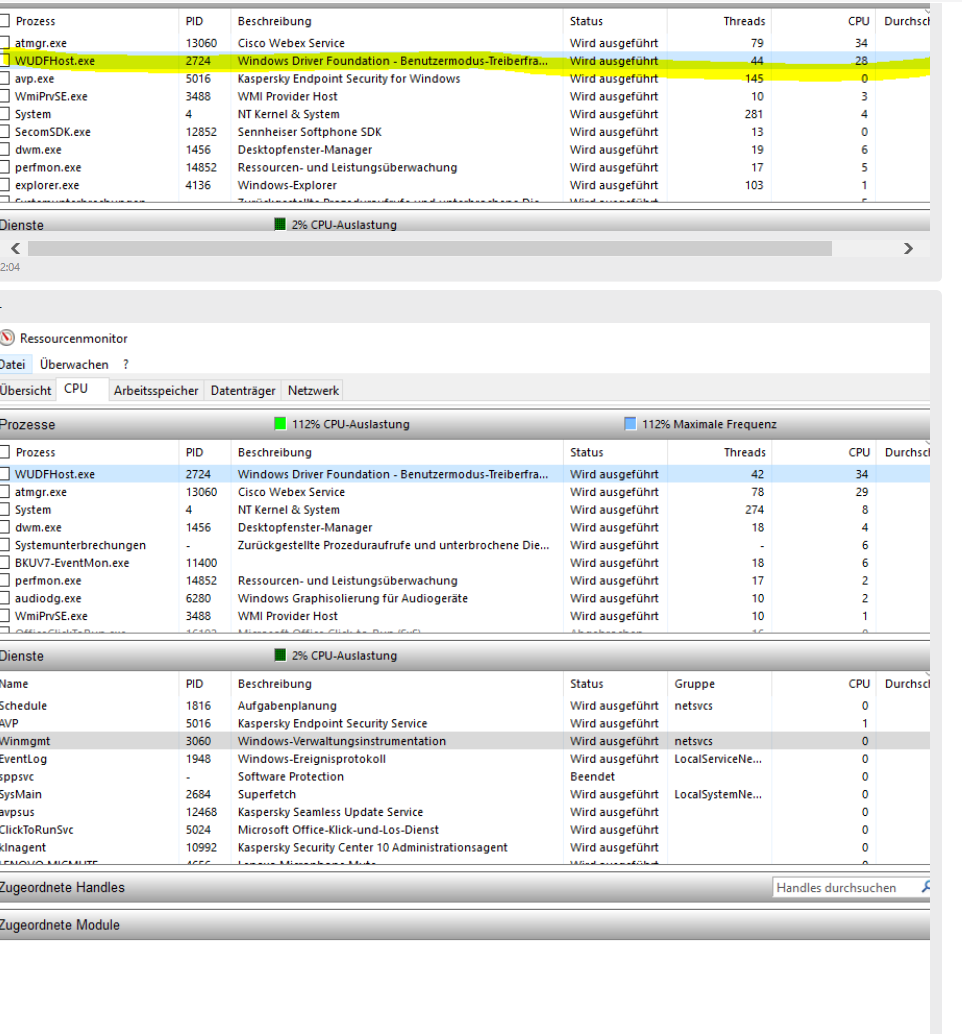Click the dark green square in lower Dienste header
This screenshot has height=1034, width=962.
click(x=280, y=655)
